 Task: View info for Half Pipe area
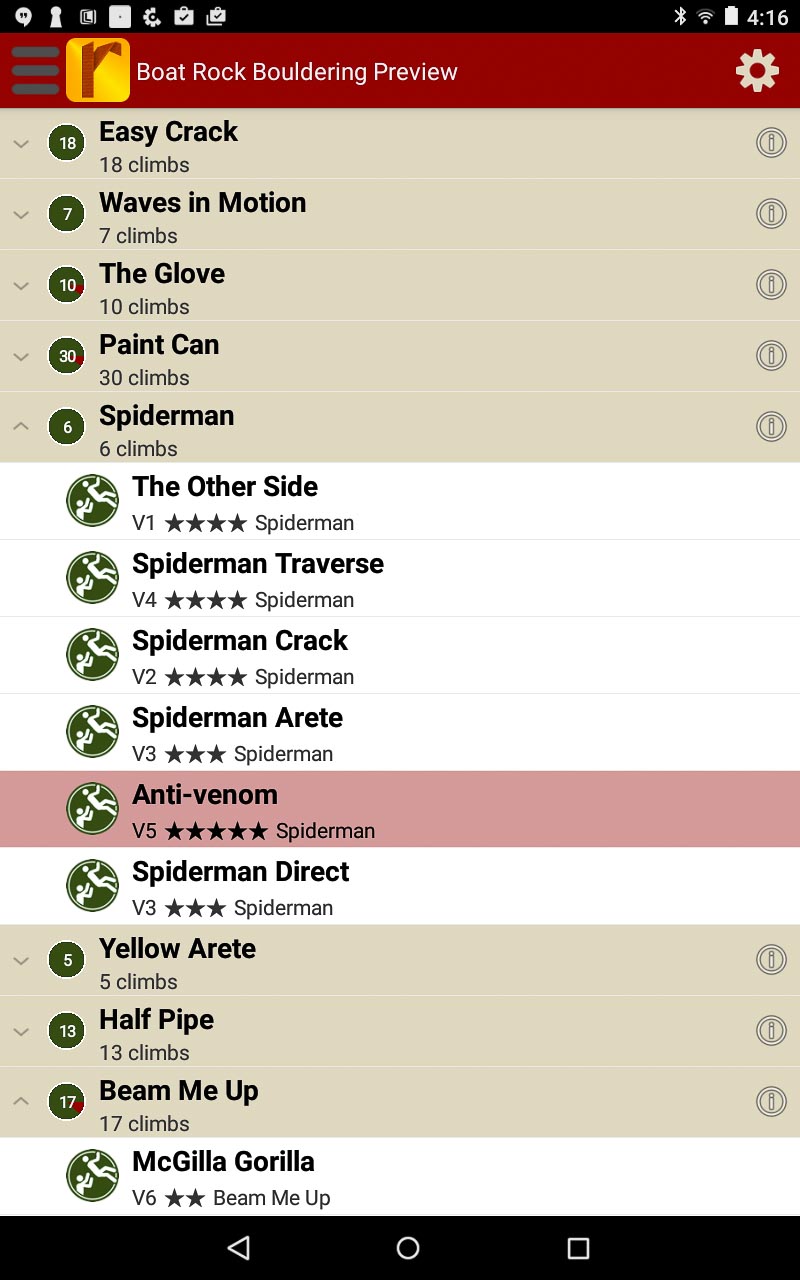(771, 1030)
